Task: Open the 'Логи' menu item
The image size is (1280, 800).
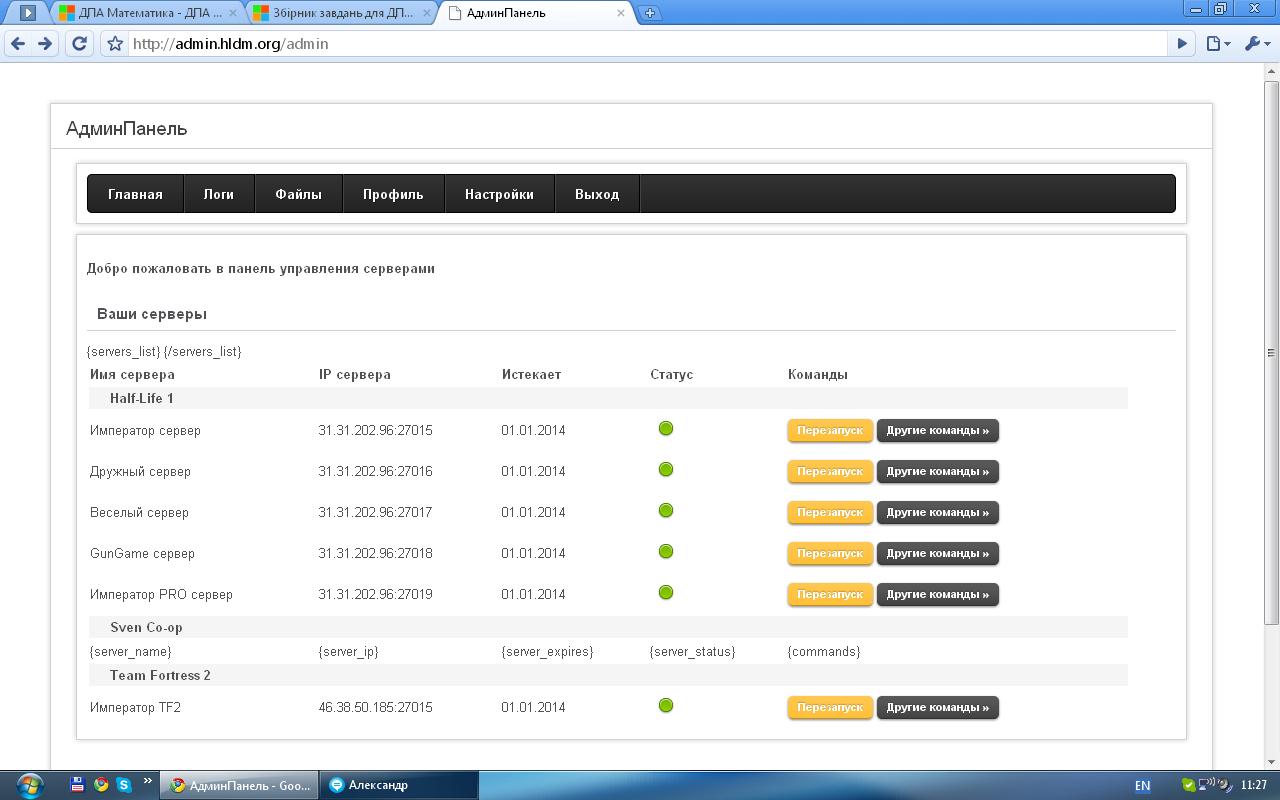Action: [x=219, y=195]
